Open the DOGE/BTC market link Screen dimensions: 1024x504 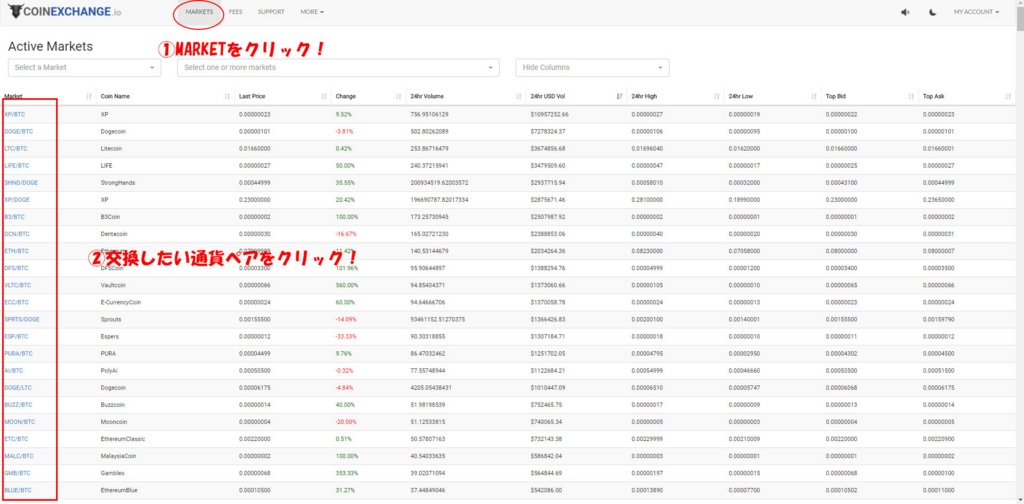point(18,131)
